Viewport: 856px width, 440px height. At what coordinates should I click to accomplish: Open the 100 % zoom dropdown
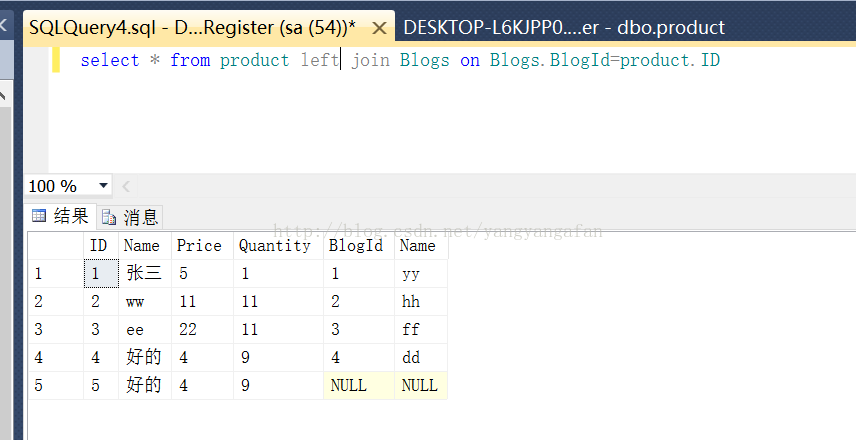pyautogui.click(x=103, y=186)
